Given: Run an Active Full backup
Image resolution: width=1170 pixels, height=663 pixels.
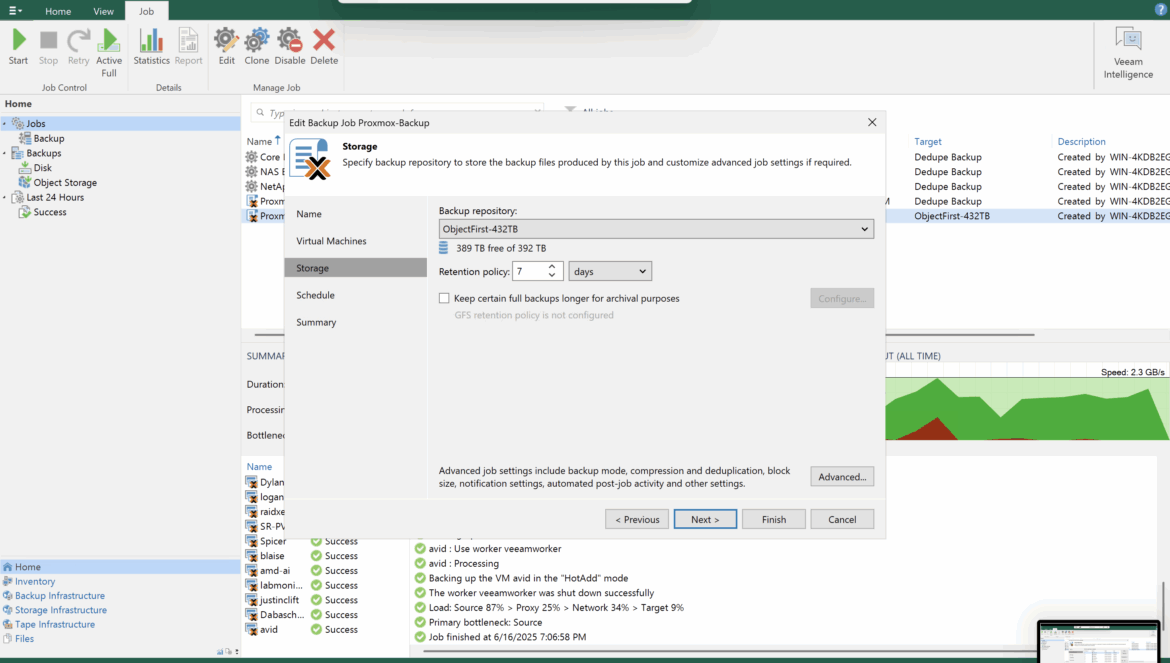Looking at the screenshot, I should click(x=109, y=53).
